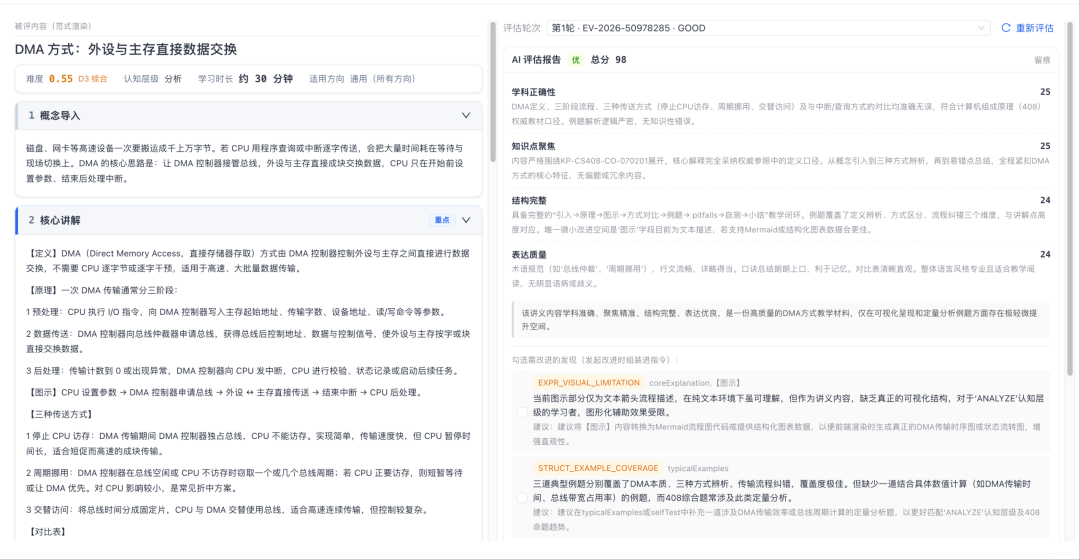1080x560 pixels.
Task: Click the STRUCT_EXAMPLE_COVERAGE orange tag
Action: 598,468
